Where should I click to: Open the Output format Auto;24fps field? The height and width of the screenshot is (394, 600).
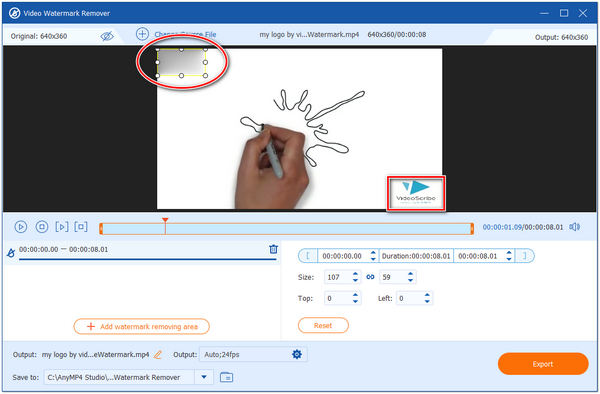(x=253, y=355)
